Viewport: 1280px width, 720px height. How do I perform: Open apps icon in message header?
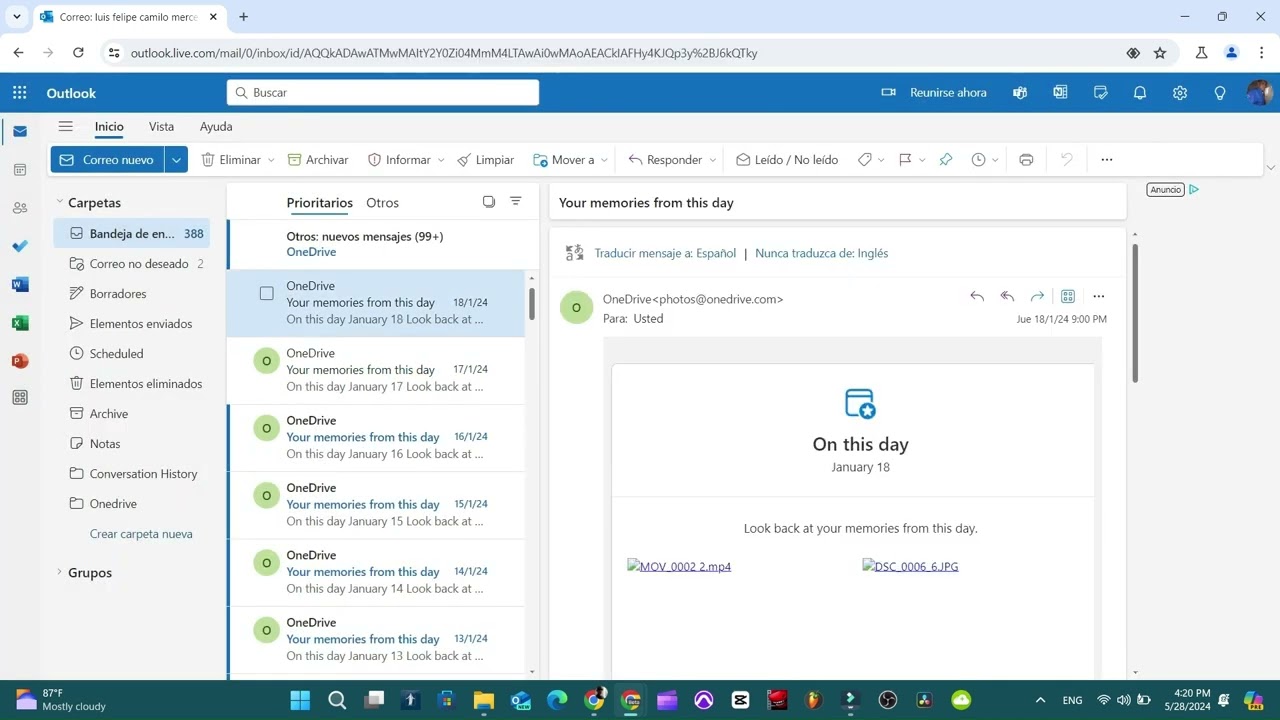click(1068, 296)
